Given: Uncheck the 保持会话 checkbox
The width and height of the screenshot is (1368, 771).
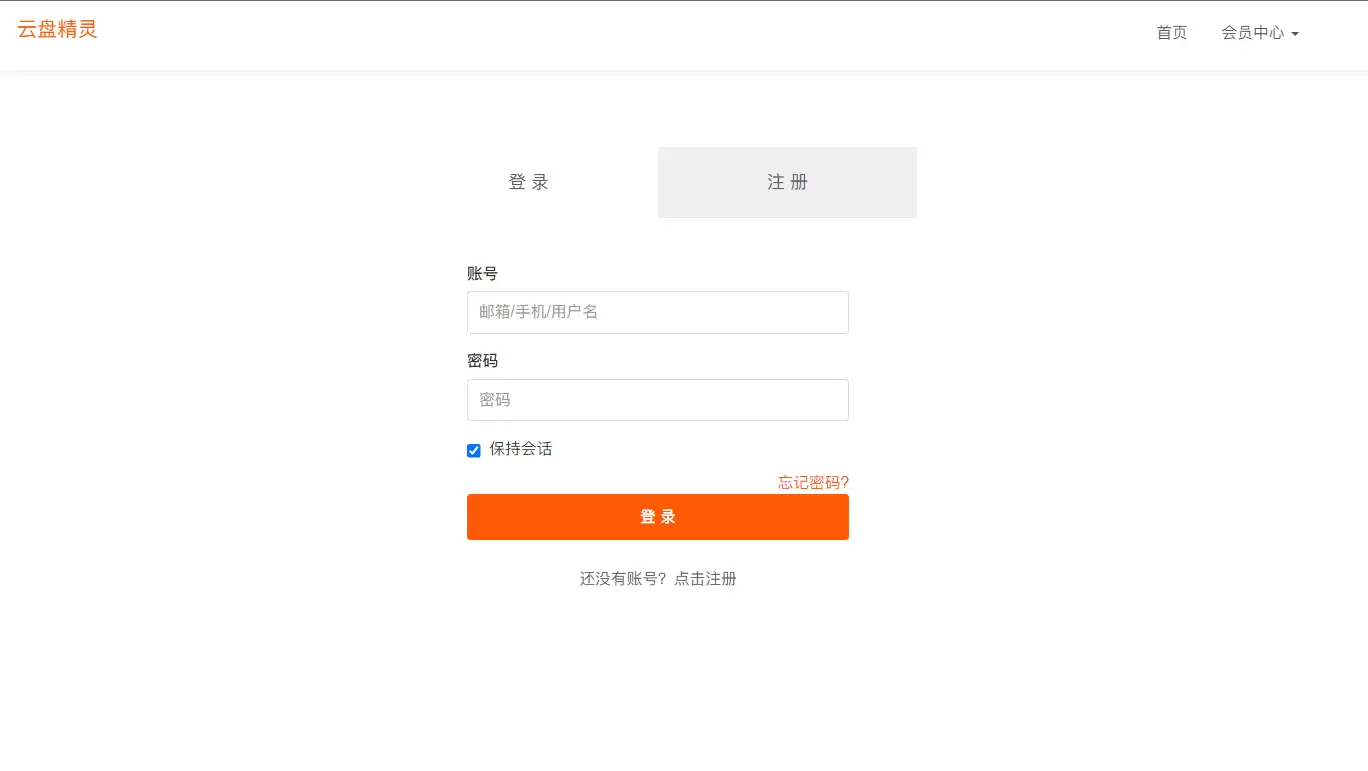Looking at the screenshot, I should [x=474, y=450].
